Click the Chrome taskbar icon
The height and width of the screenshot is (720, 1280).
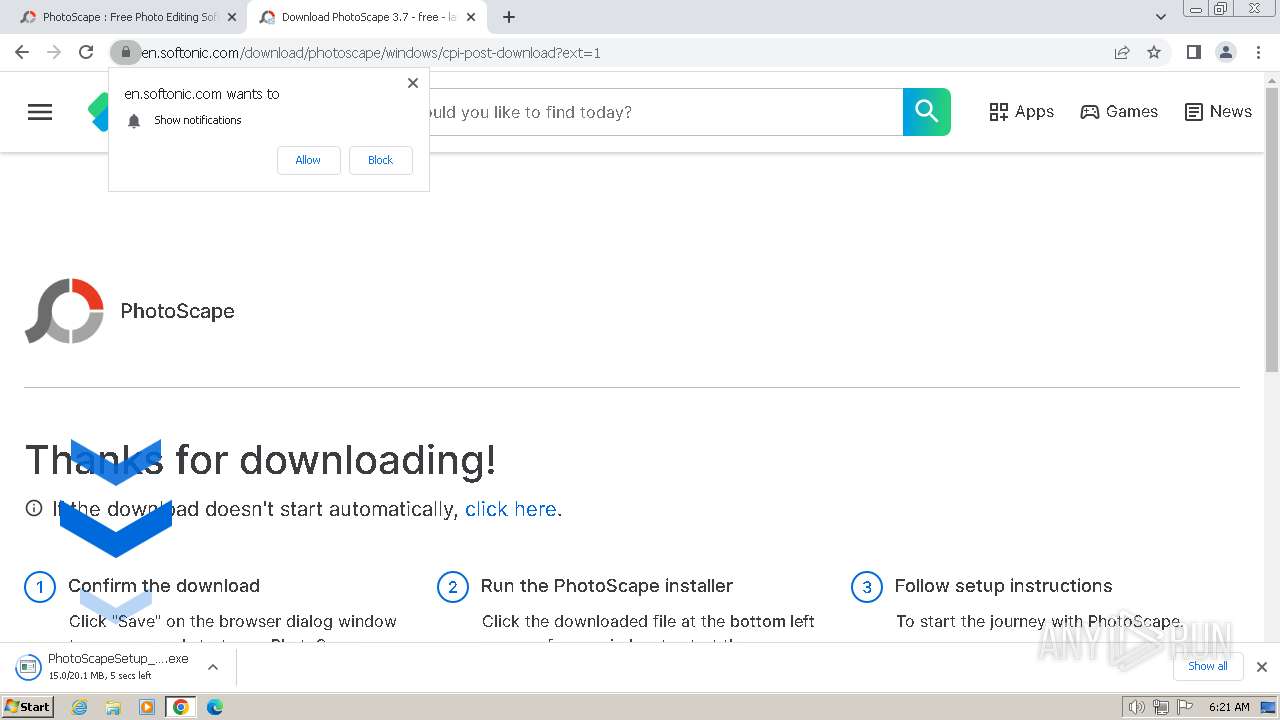pos(181,707)
